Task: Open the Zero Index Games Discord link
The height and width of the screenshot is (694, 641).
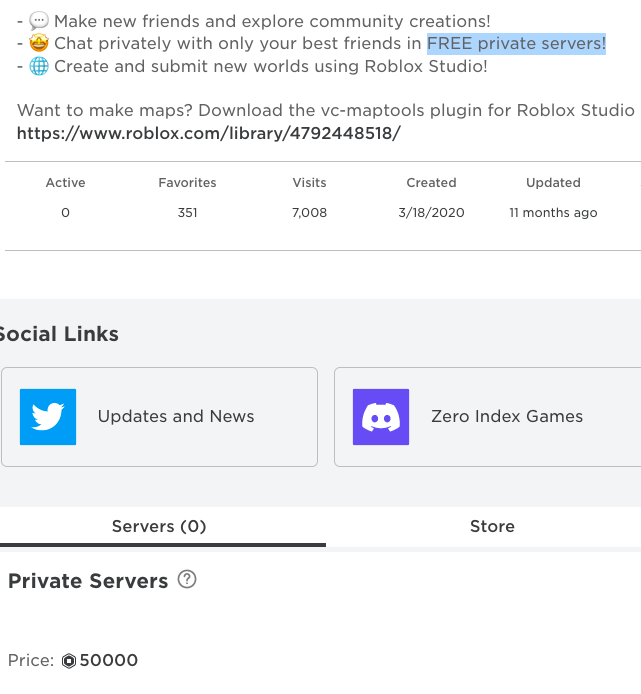Action: 507,417
